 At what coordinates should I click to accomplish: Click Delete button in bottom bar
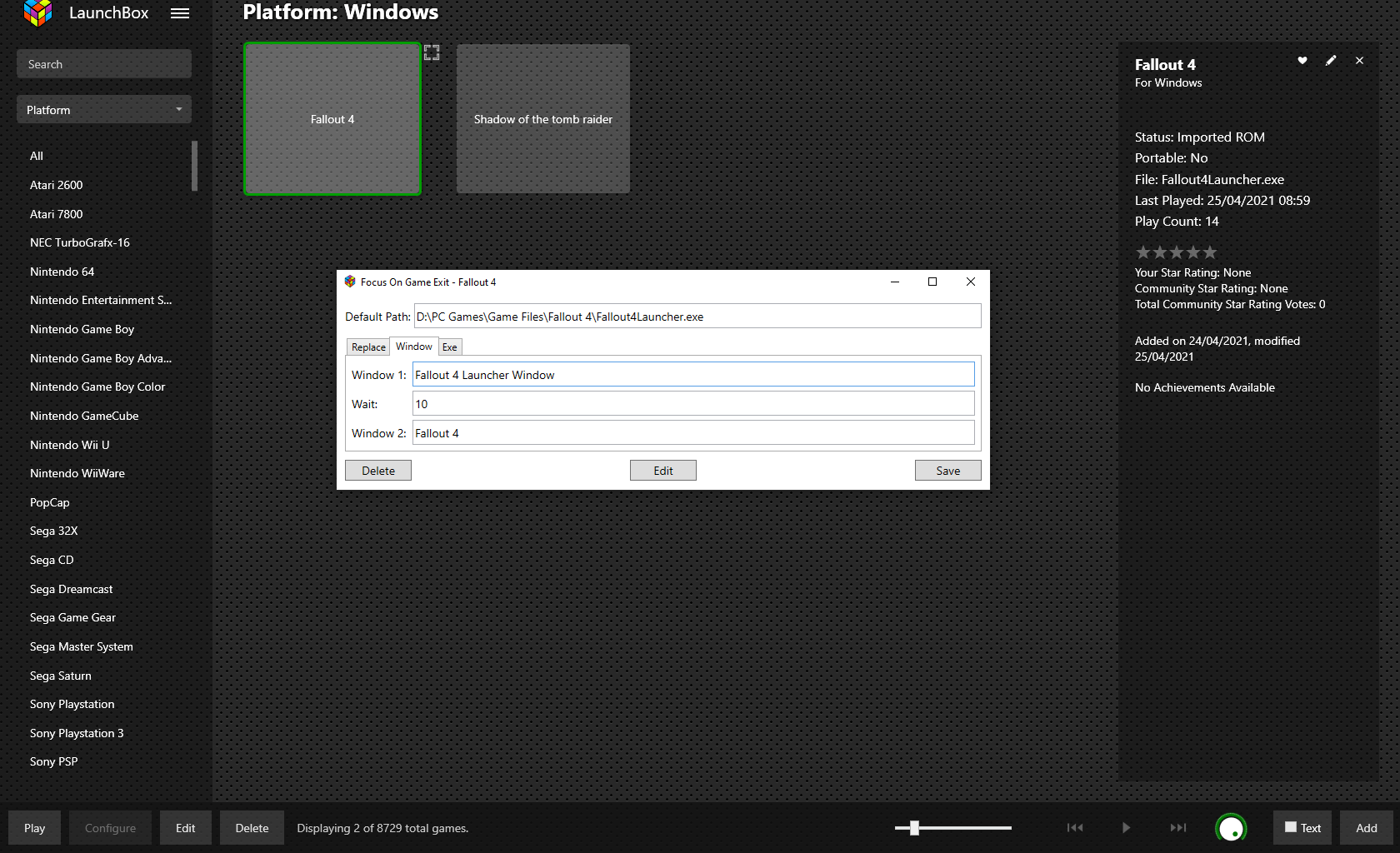(252, 828)
